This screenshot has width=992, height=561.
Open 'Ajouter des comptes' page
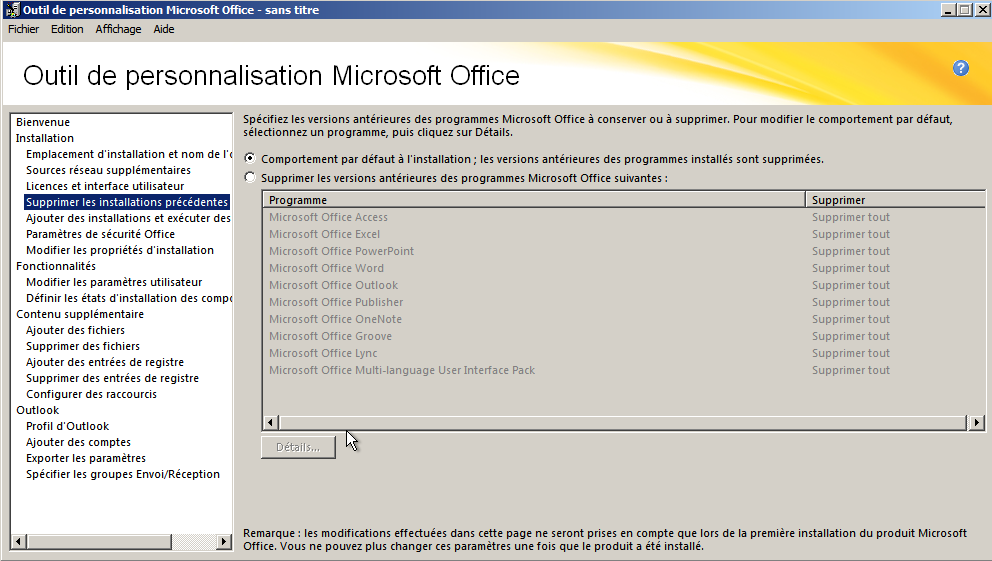(x=78, y=442)
